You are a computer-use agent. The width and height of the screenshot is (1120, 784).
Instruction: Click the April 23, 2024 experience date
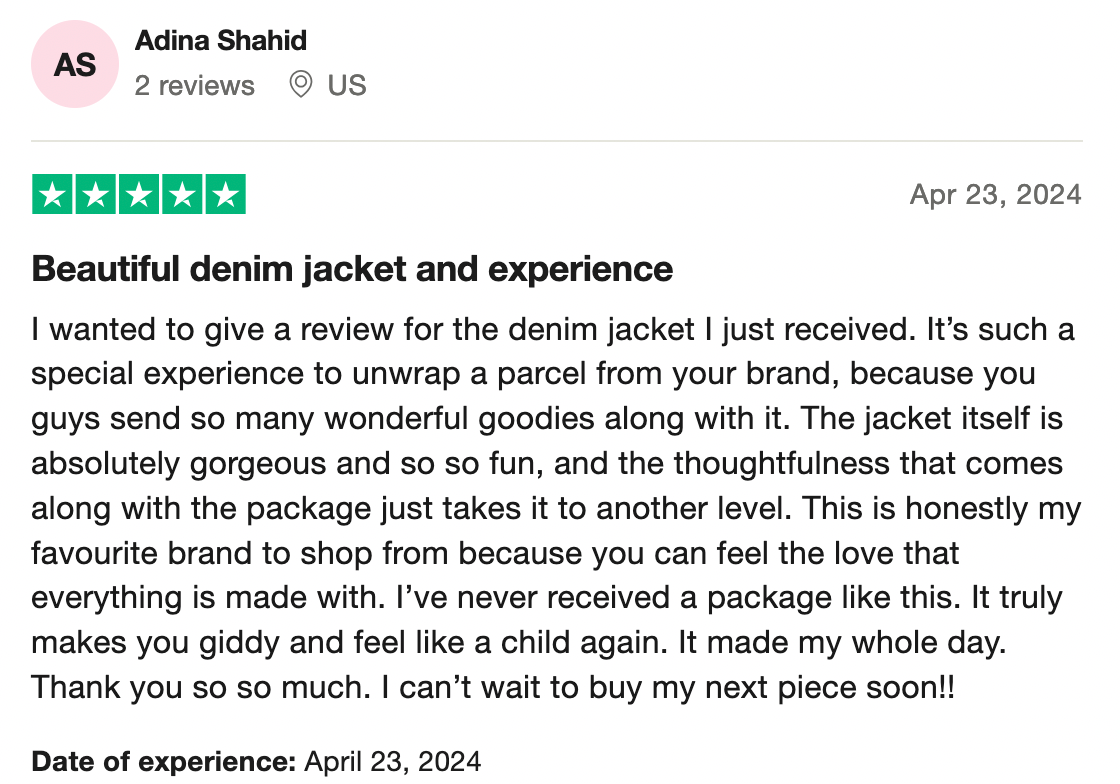(x=393, y=762)
